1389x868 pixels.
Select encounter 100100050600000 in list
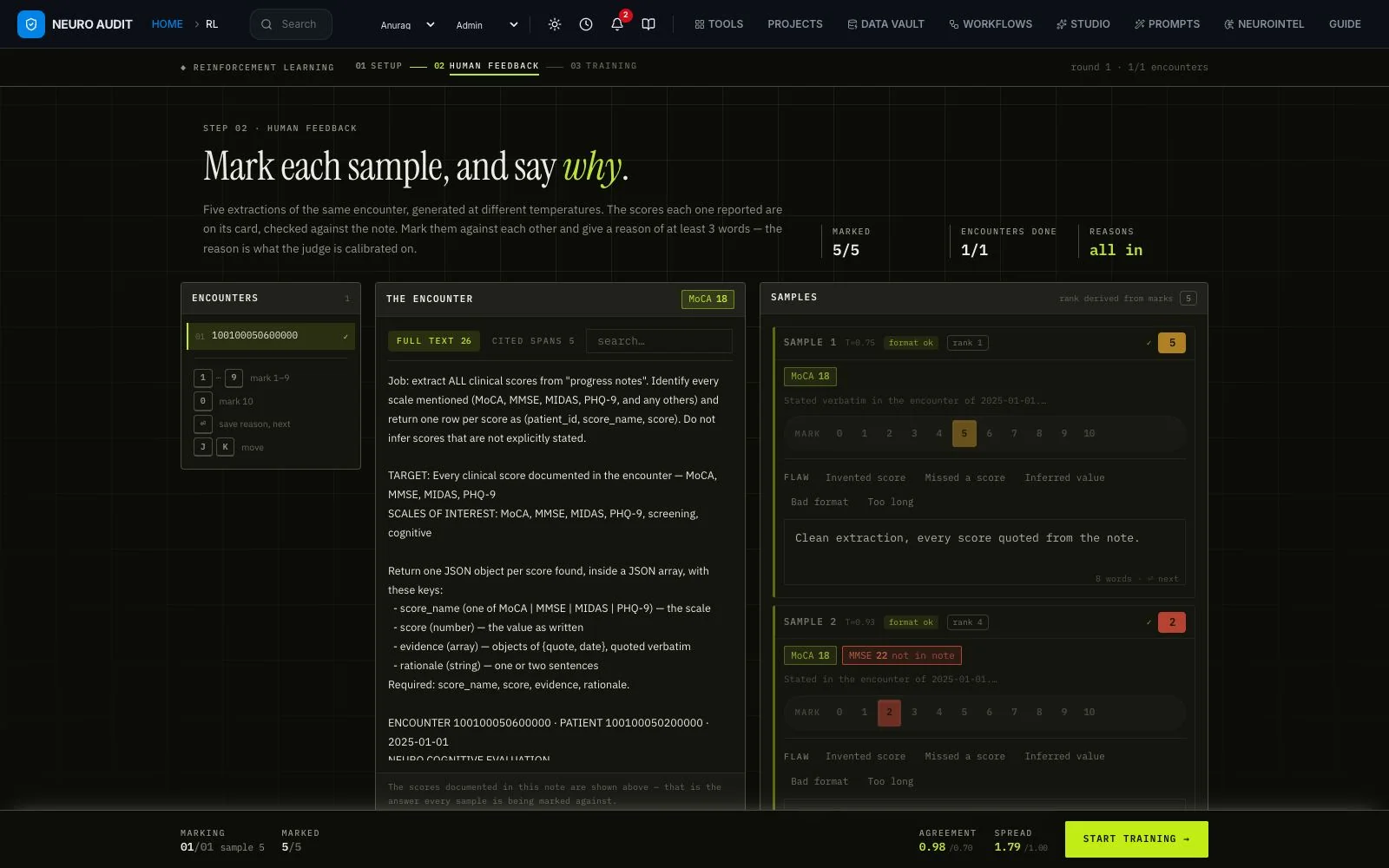(271, 336)
